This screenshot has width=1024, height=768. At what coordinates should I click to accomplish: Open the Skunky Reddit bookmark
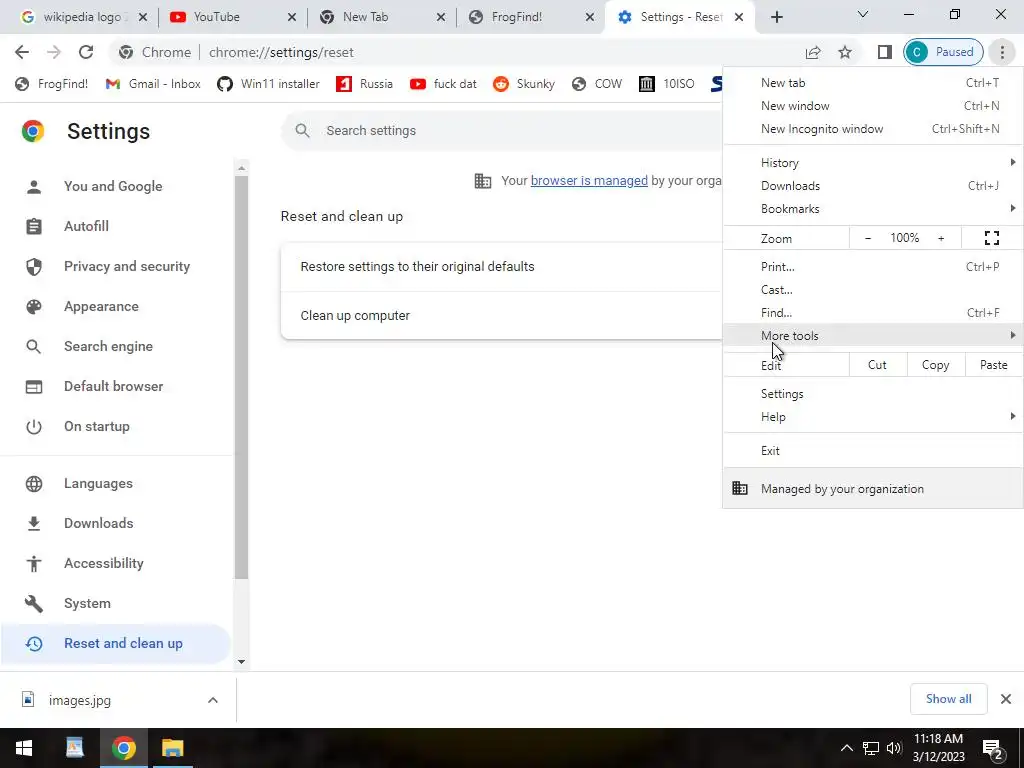(x=524, y=84)
